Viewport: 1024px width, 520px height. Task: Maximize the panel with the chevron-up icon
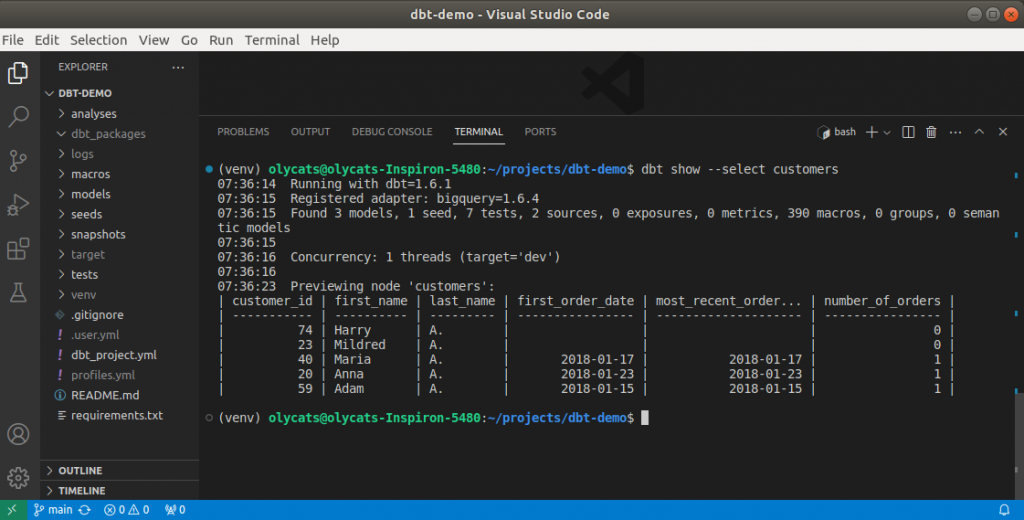pos(979,132)
